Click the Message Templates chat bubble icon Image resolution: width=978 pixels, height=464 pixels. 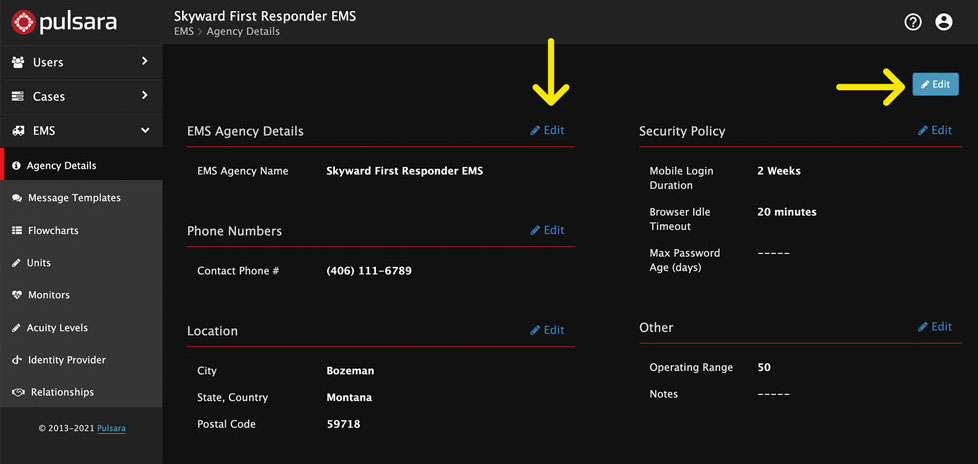(17, 198)
